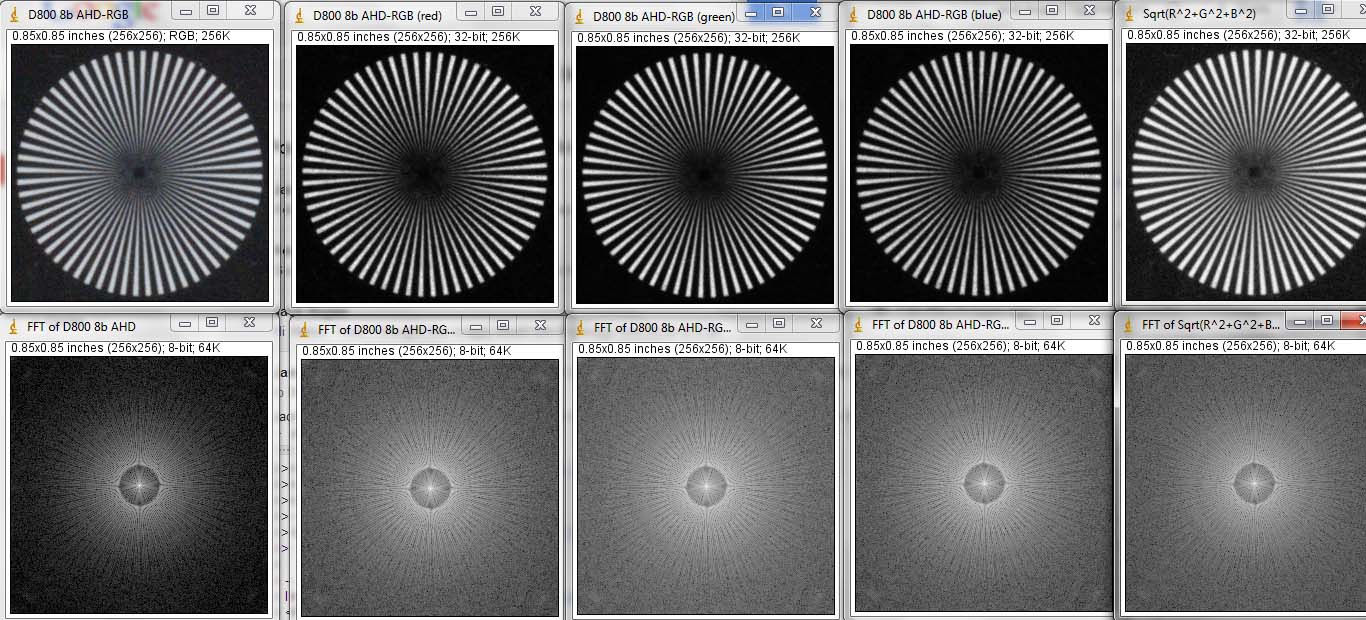
Task: Close the FFT of Sqrt window
Action: (1353, 320)
